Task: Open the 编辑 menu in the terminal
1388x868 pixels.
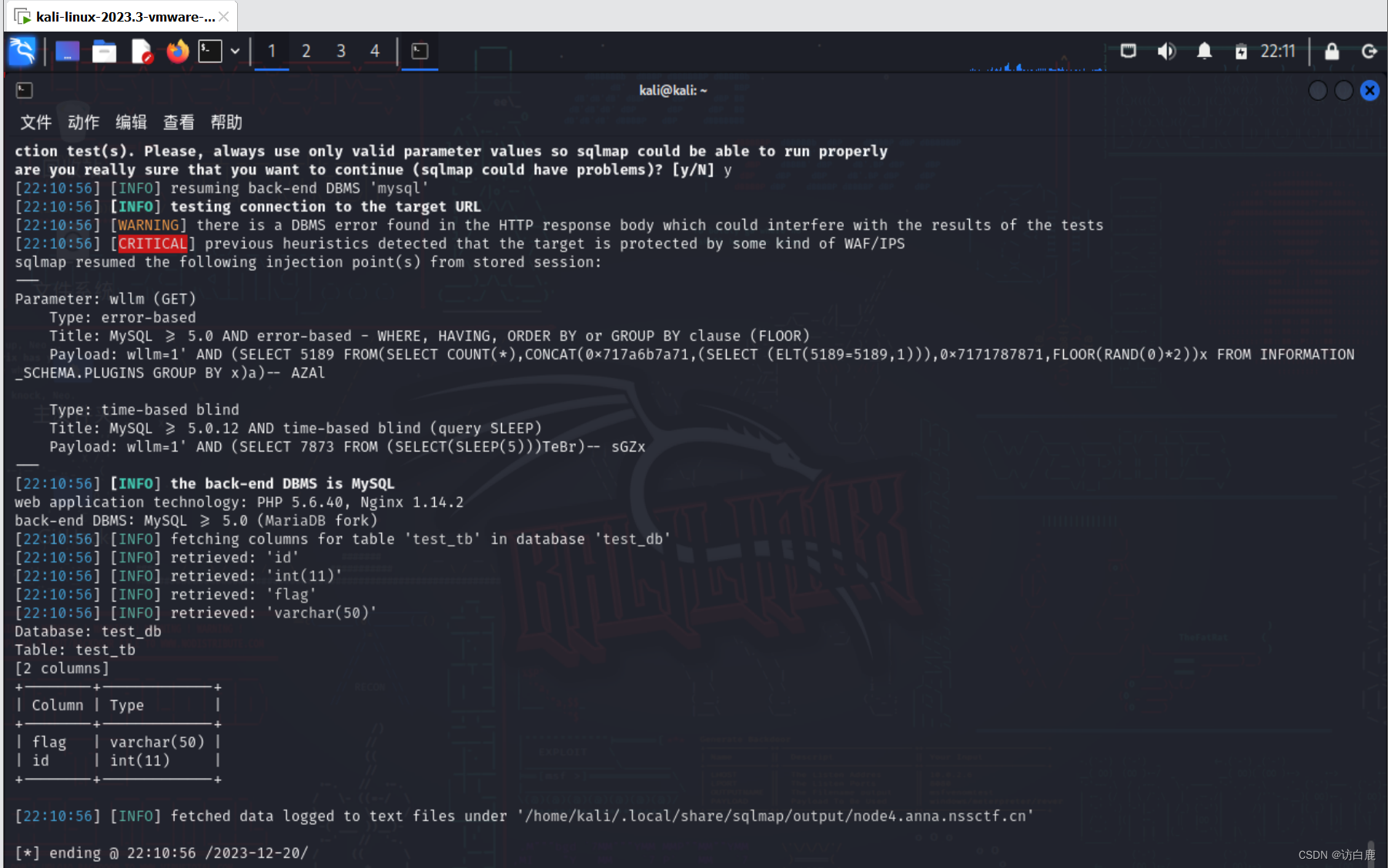Action: click(x=130, y=122)
